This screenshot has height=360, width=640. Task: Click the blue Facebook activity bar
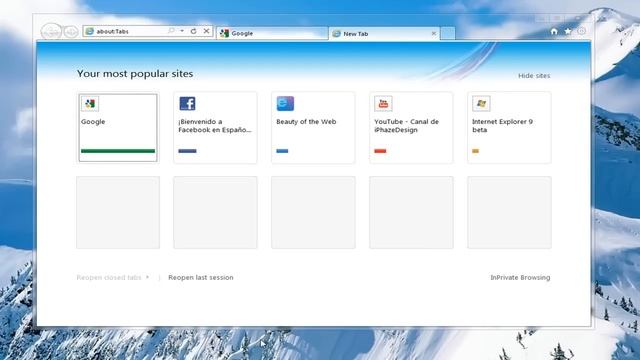[x=187, y=151]
